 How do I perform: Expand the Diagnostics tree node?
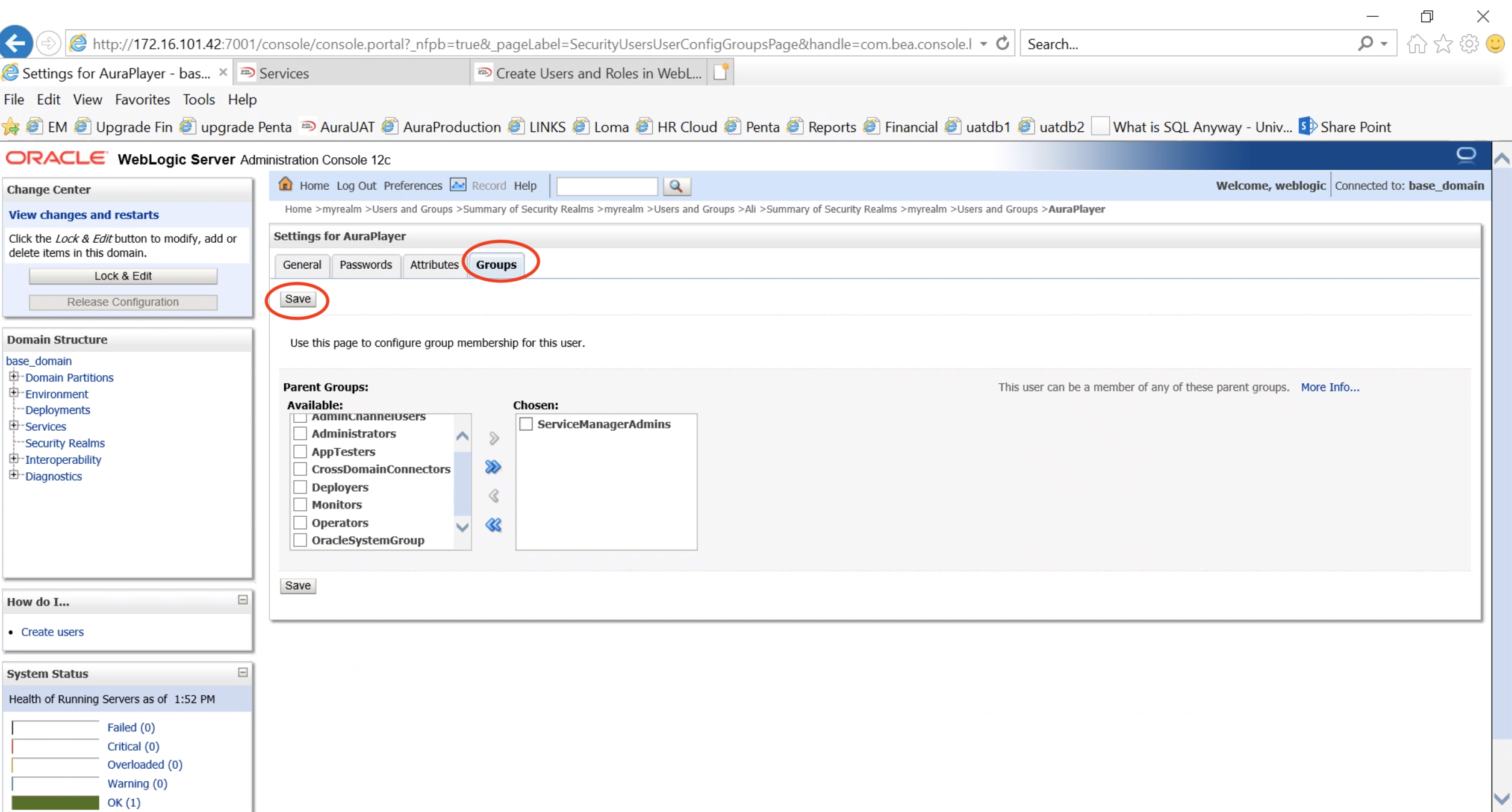click(13, 475)
